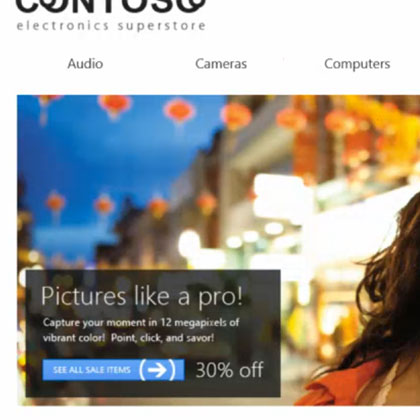Click the 30% off text
420x420 pixels.
(x=230, y=370)
